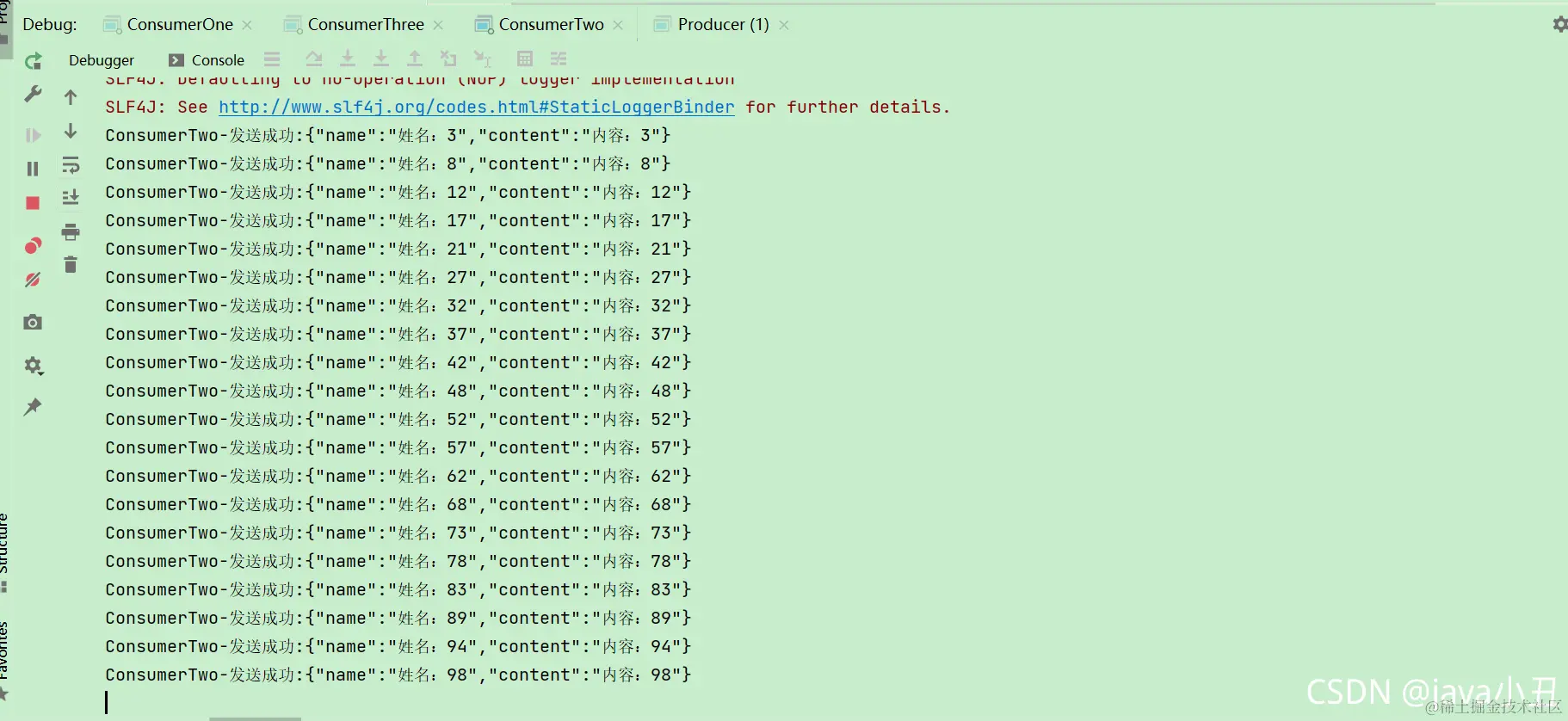Open debugger settings gear in sidebar
Viewport: 1568px width, 721px height.
click(33, 366)
